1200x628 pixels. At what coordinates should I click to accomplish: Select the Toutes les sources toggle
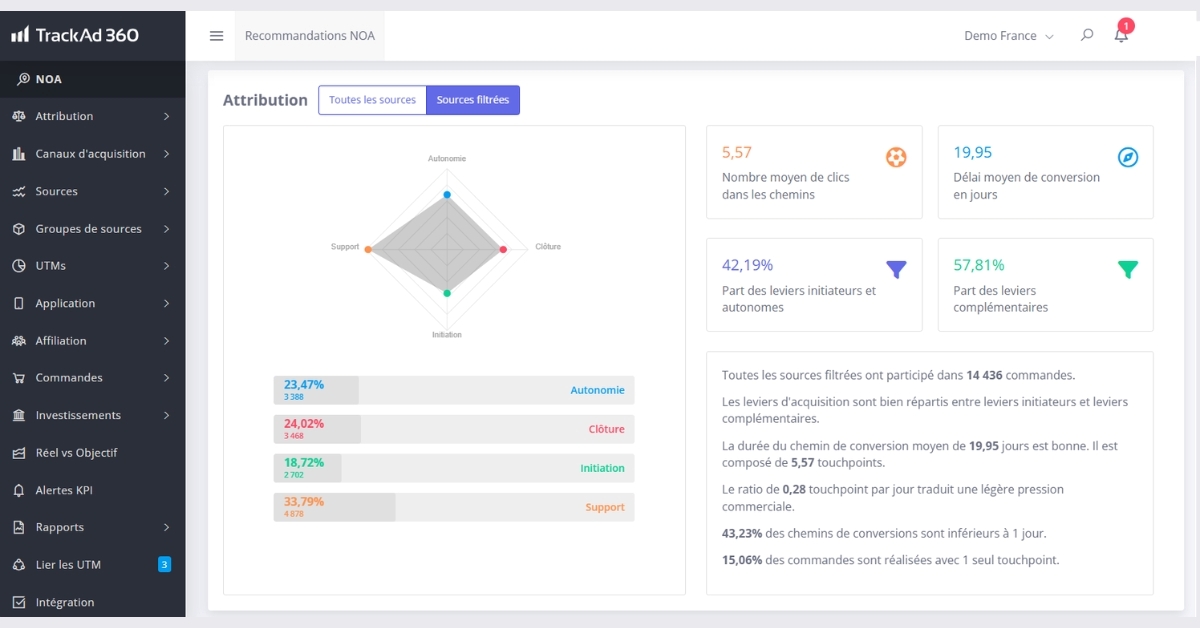coord(372,100)
